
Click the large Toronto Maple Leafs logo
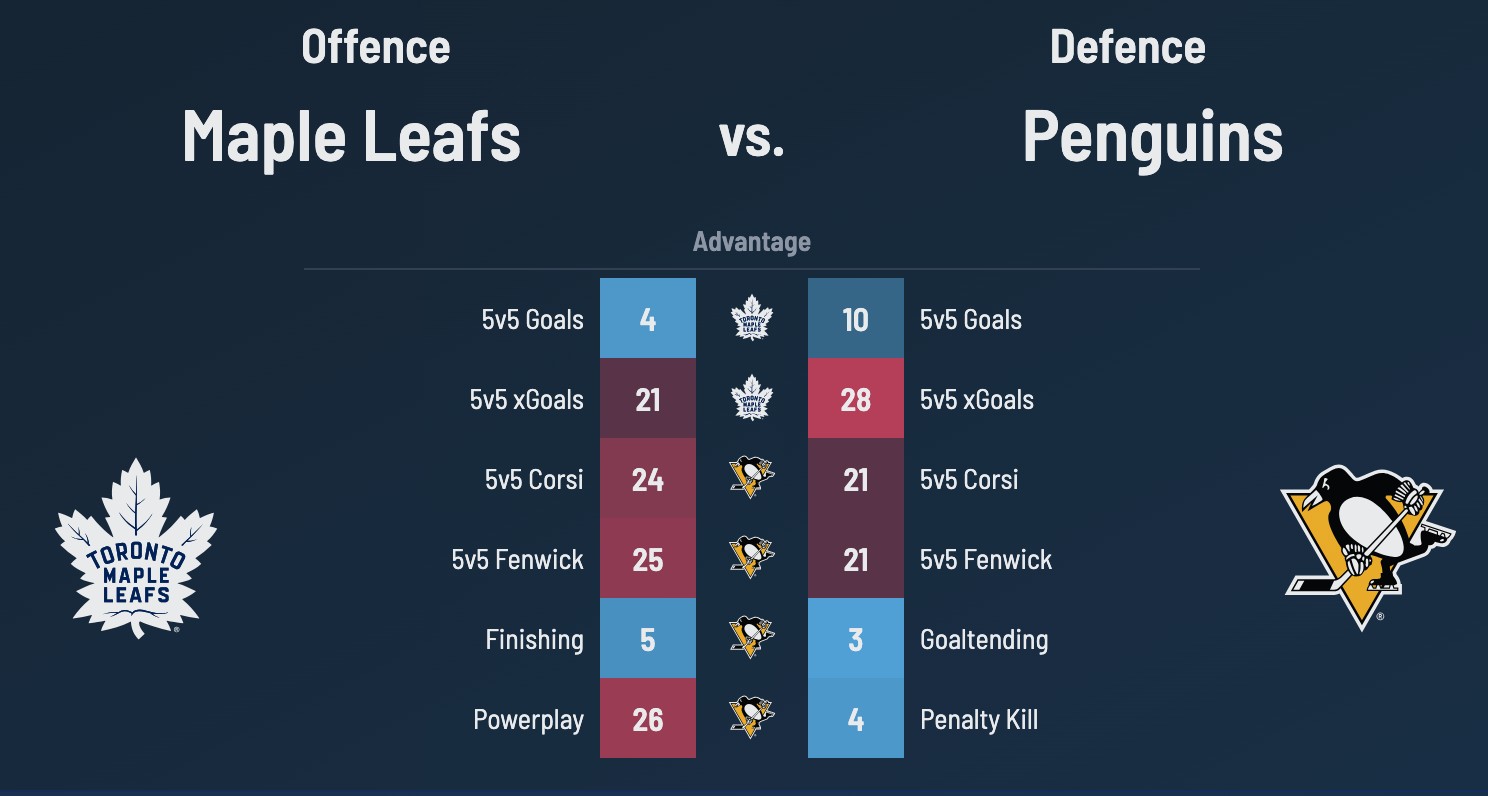click(136, 548)
